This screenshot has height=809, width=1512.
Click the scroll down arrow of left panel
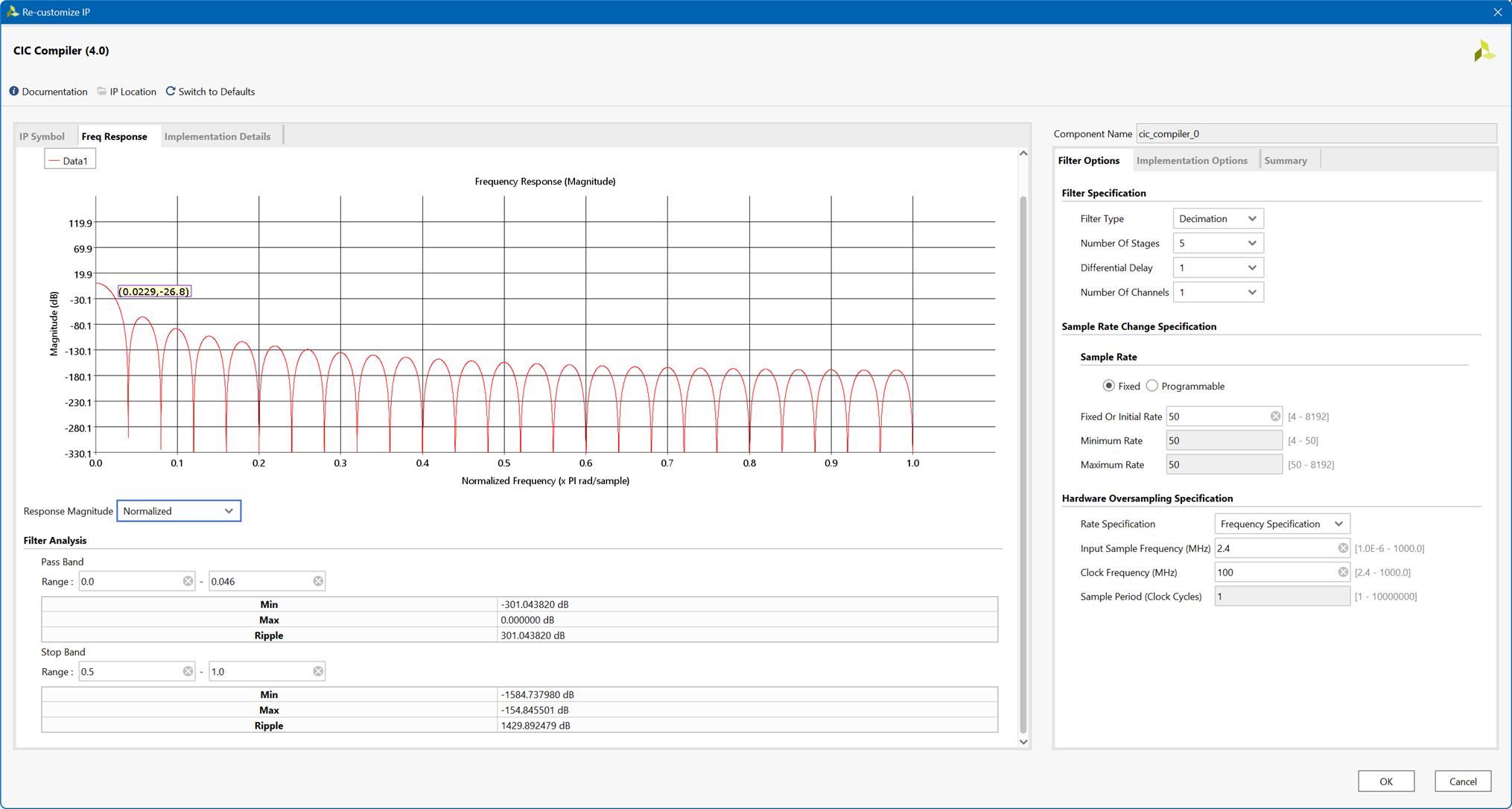[x=1023, y=742]
